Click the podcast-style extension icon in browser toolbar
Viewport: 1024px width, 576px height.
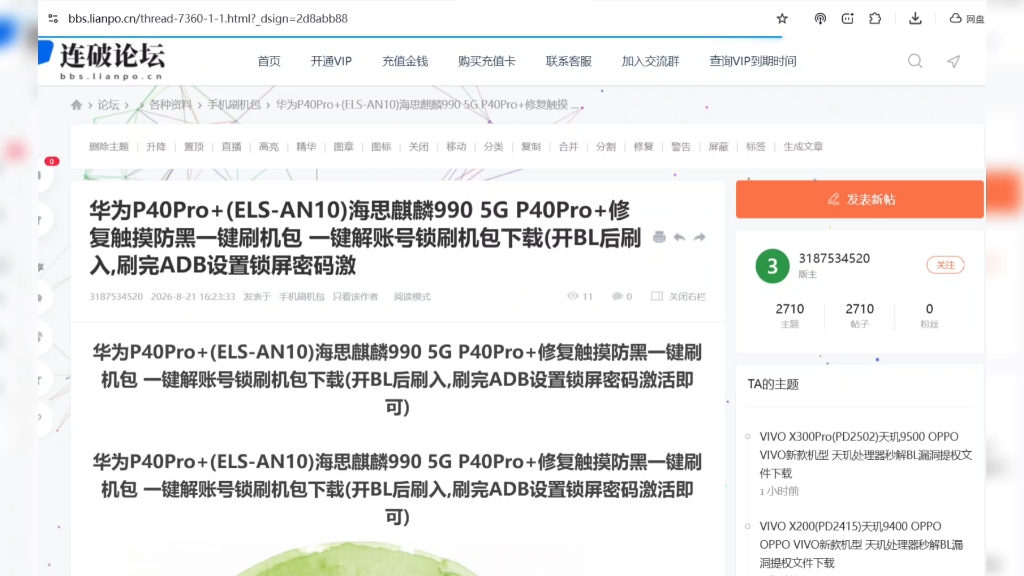(820, 18)
